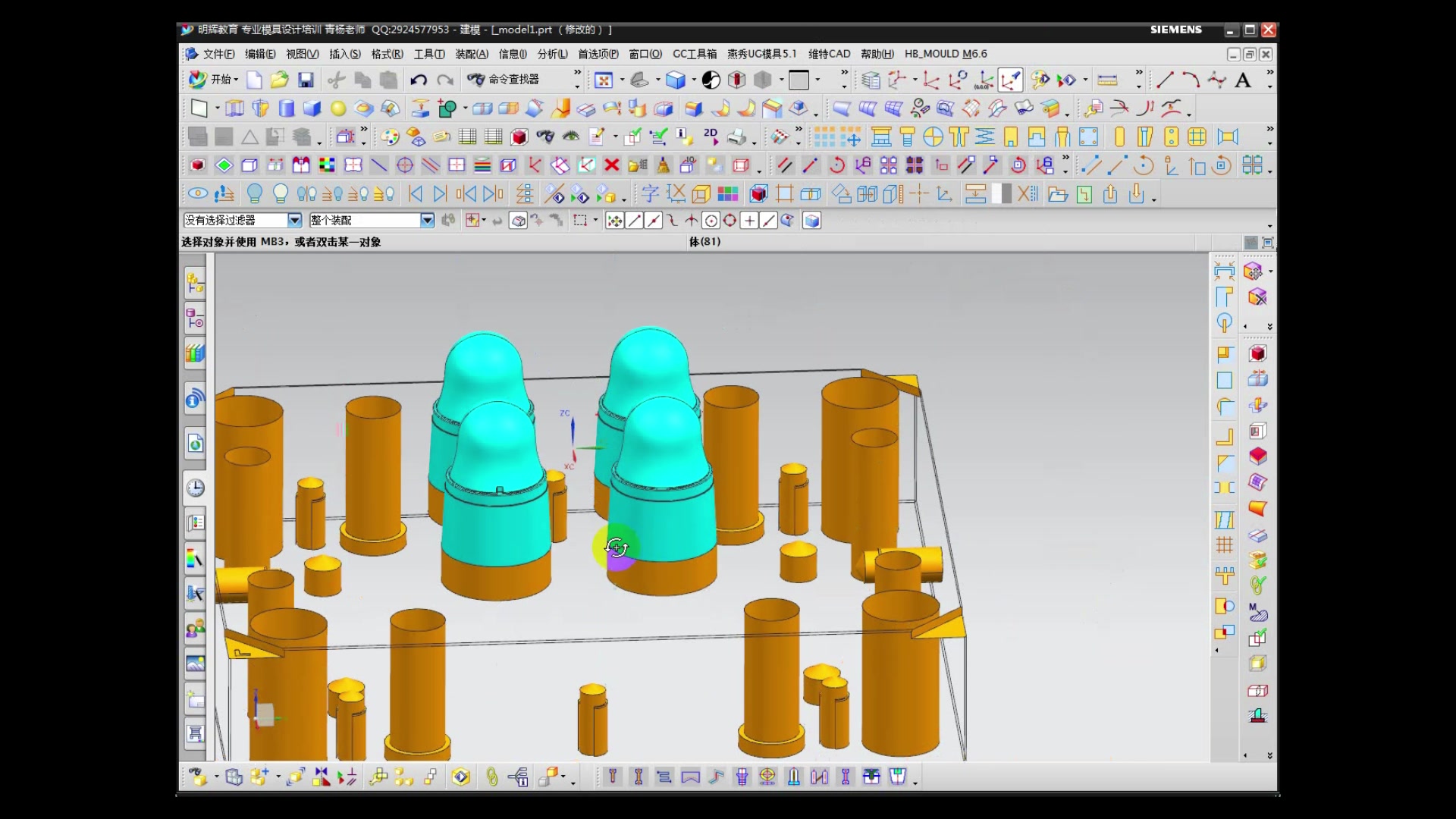Open the selection filter dropdown

tap(294, 221)
